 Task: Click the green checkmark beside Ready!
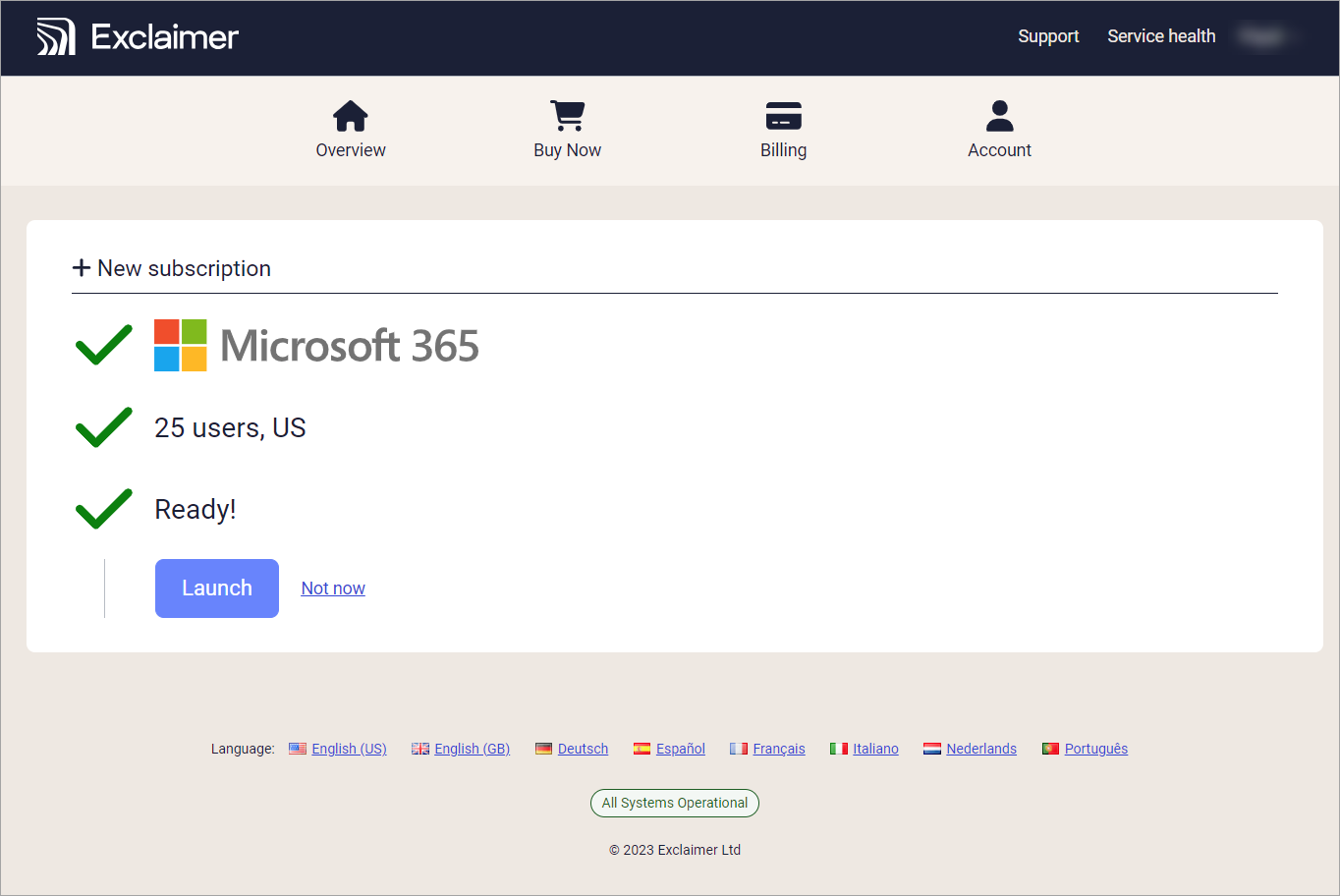tap(104, 509)
